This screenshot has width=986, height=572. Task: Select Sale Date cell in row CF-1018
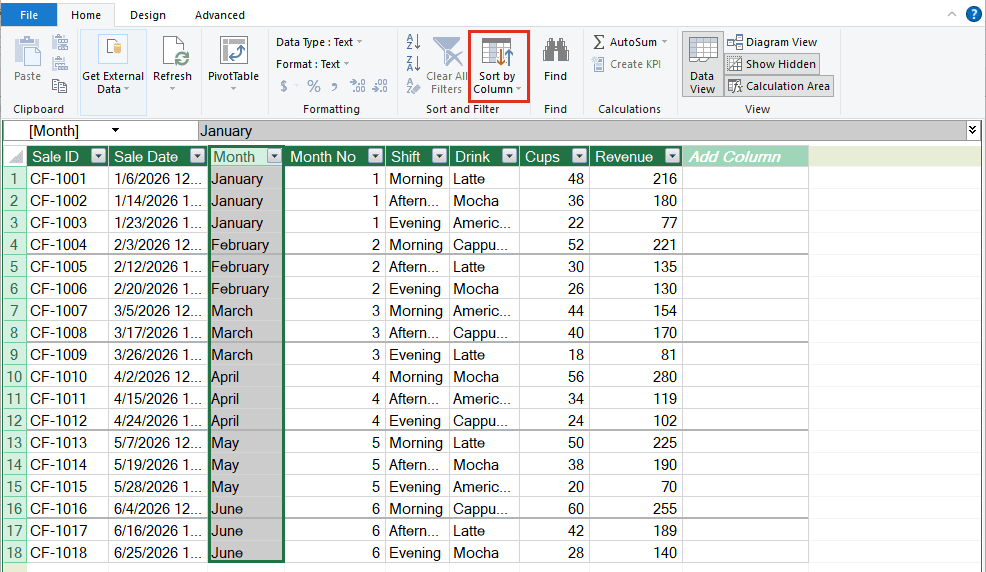(x=158, y=553)
